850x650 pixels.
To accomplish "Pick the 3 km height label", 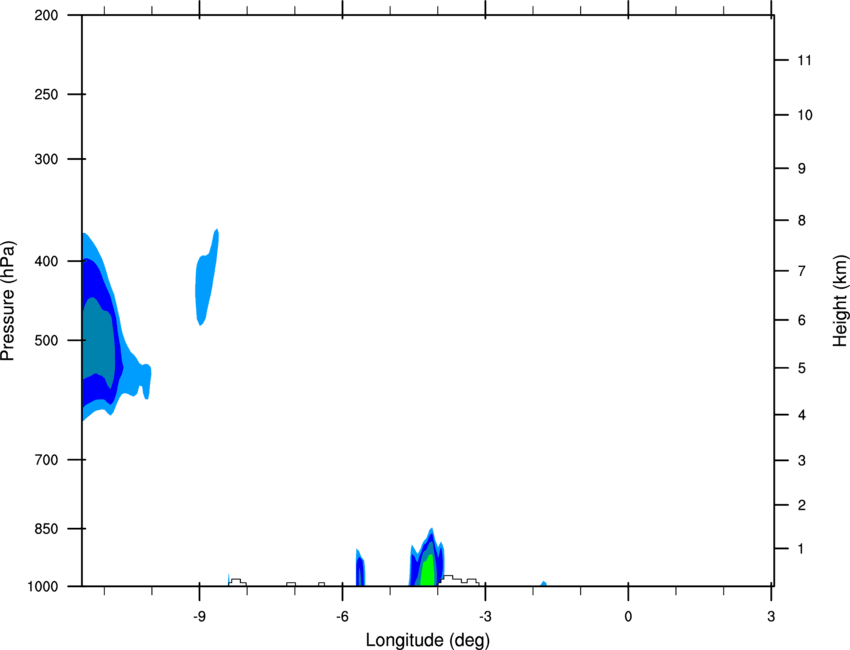I will (802, 461).
